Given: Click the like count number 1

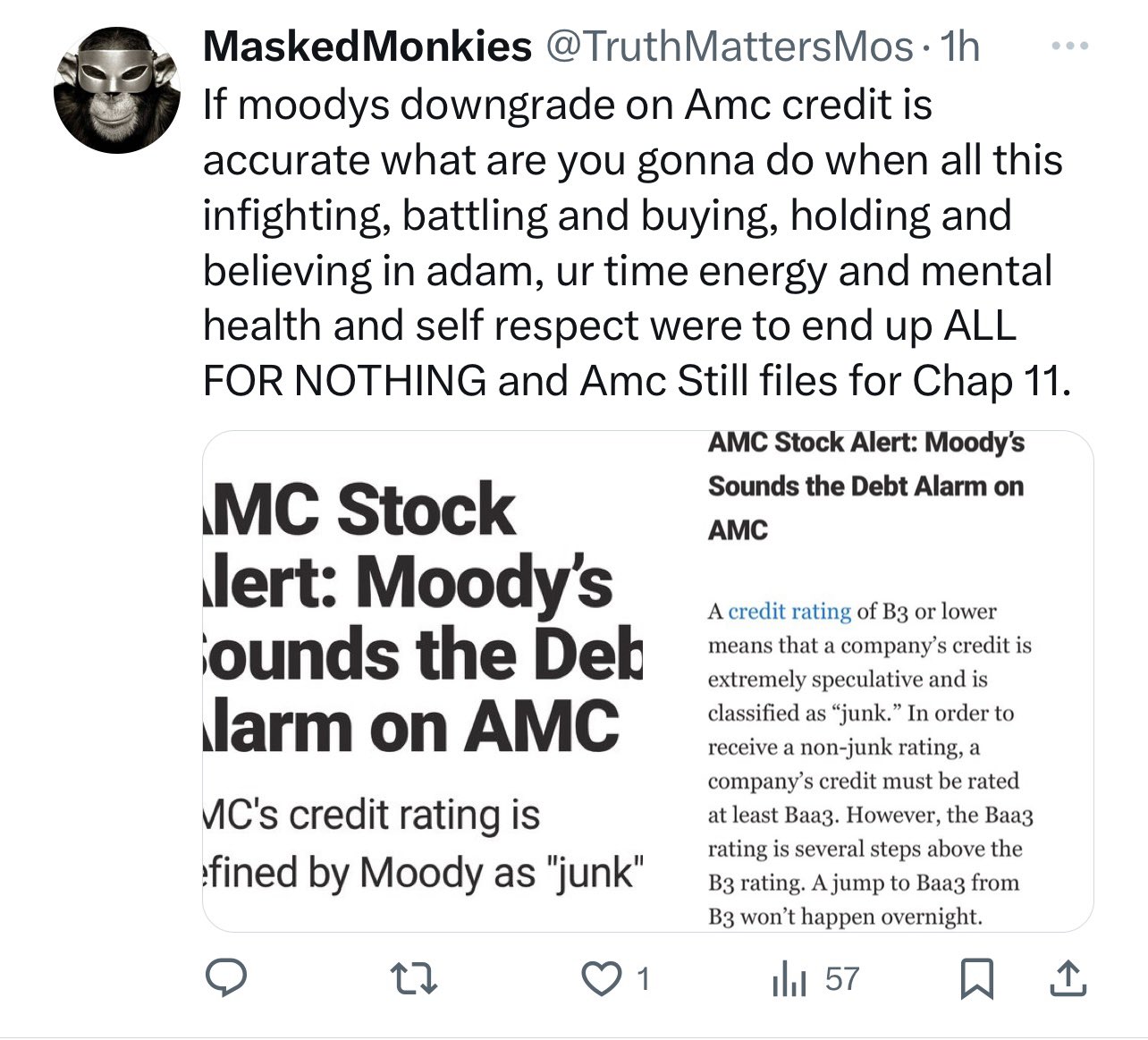Looking at the screenshot, I should click(641, 979).
